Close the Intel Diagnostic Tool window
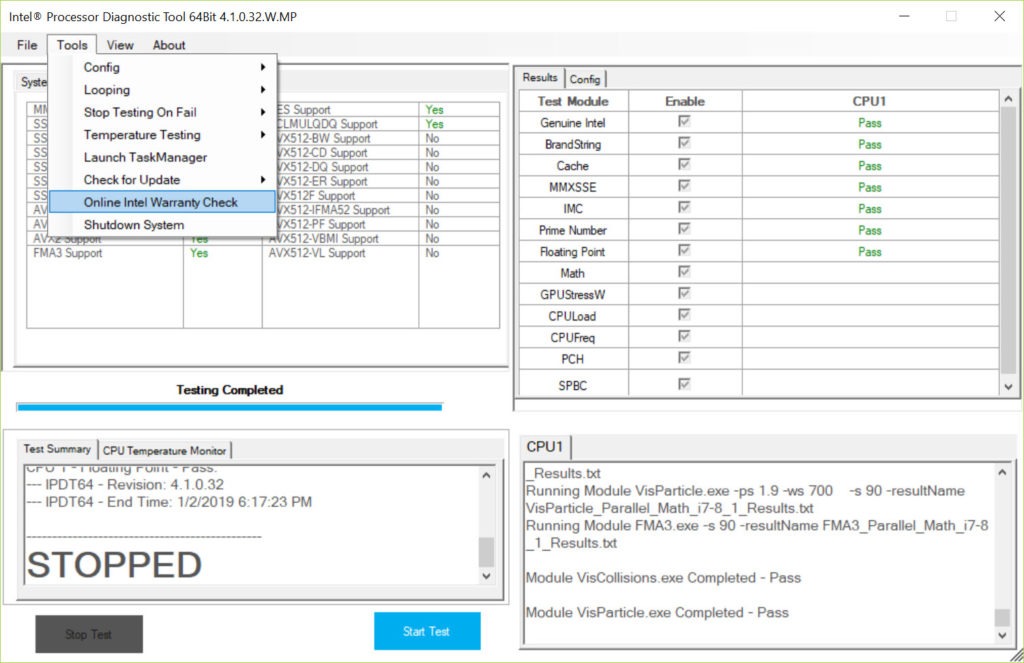The height and width of the screenshot is (663, 1024). tap(1000, 16)
